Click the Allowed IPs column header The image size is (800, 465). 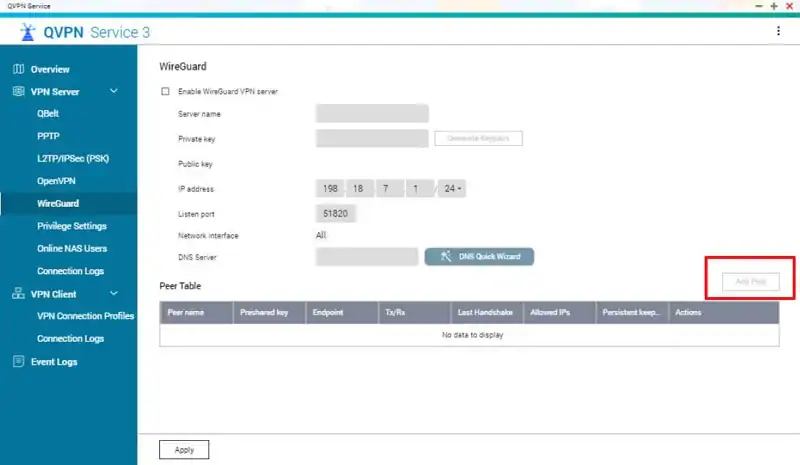tap(559, 312)
